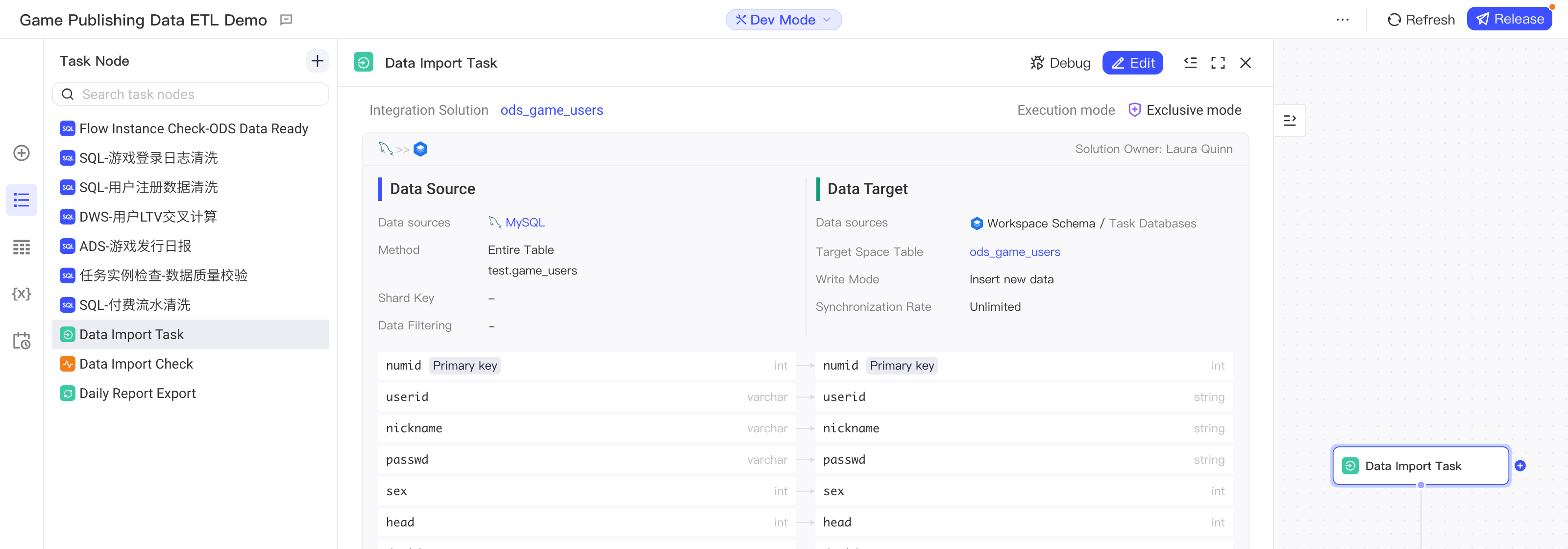Click the Edit button

click(1132, 63)
